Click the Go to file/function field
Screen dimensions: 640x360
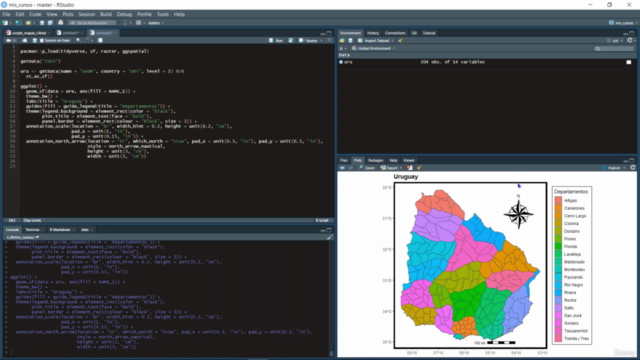coord(92,23)
